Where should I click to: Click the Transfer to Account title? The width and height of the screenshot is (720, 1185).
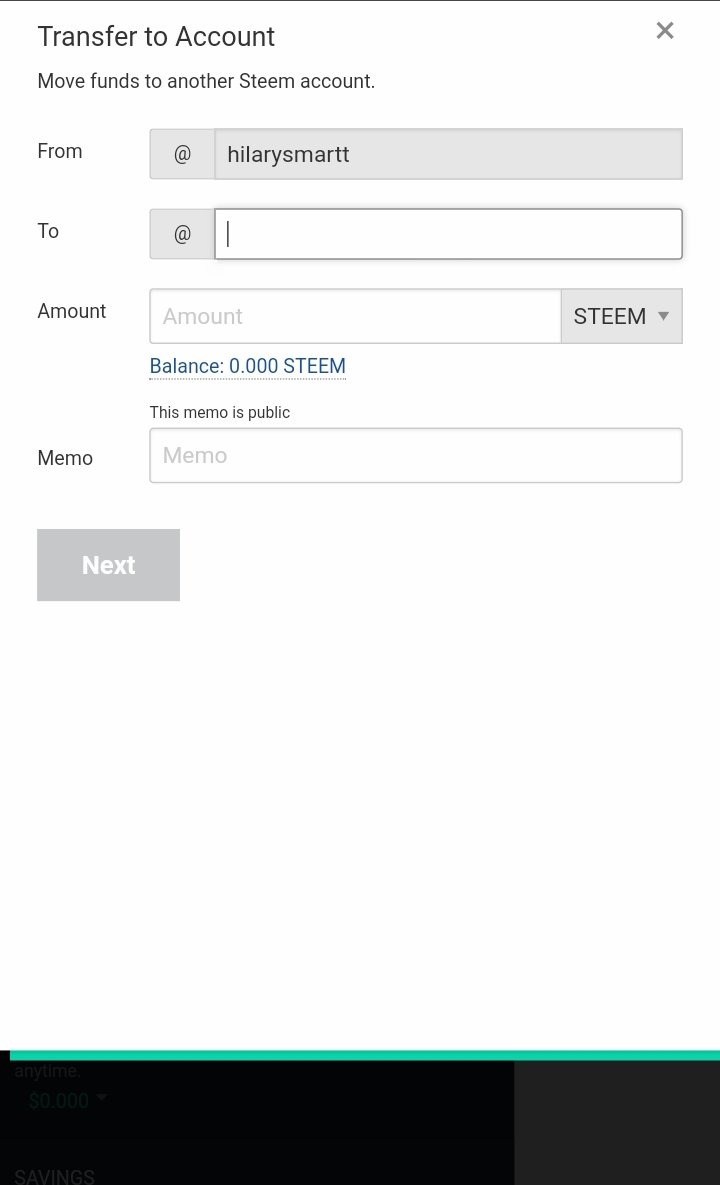[156, 37]
